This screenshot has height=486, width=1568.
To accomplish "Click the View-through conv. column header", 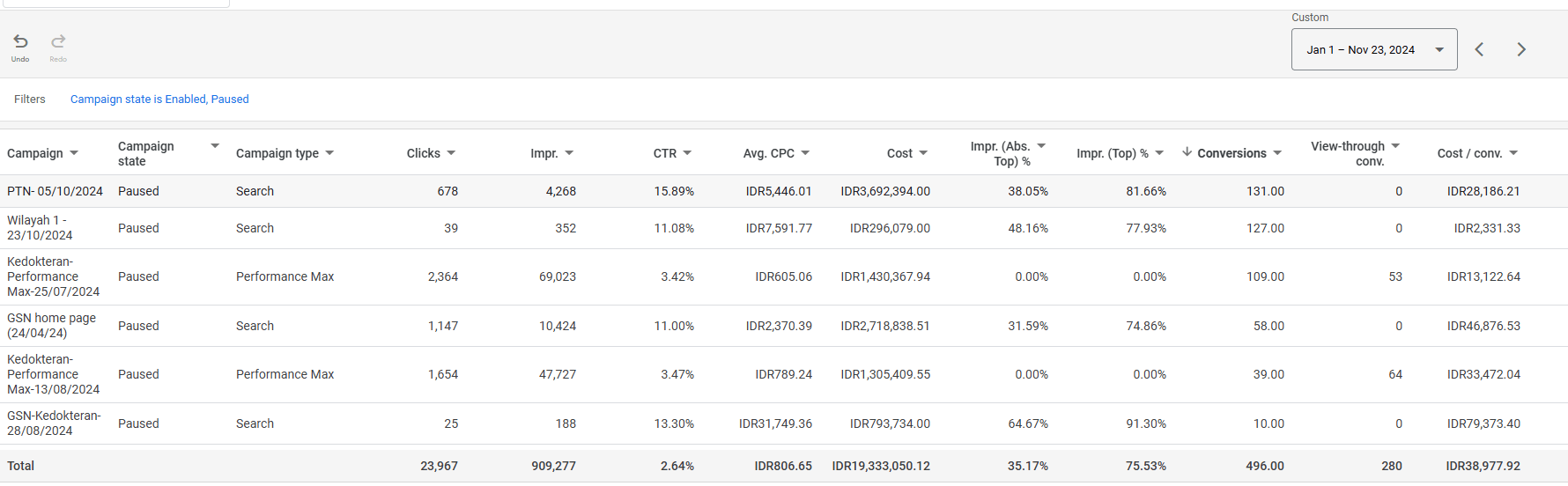I will pos(1347,153).
